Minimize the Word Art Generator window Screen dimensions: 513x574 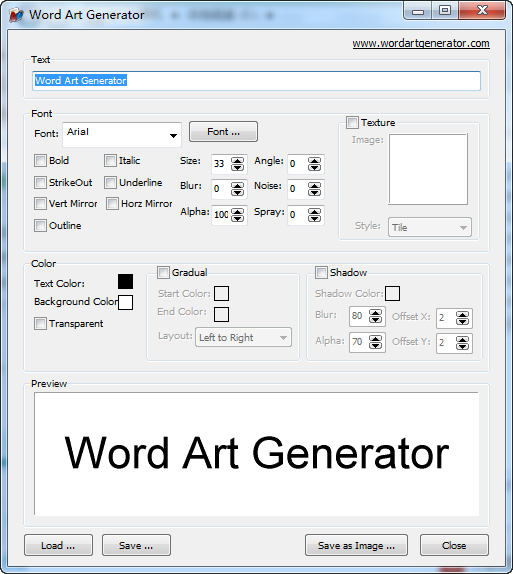click(417, 11)
